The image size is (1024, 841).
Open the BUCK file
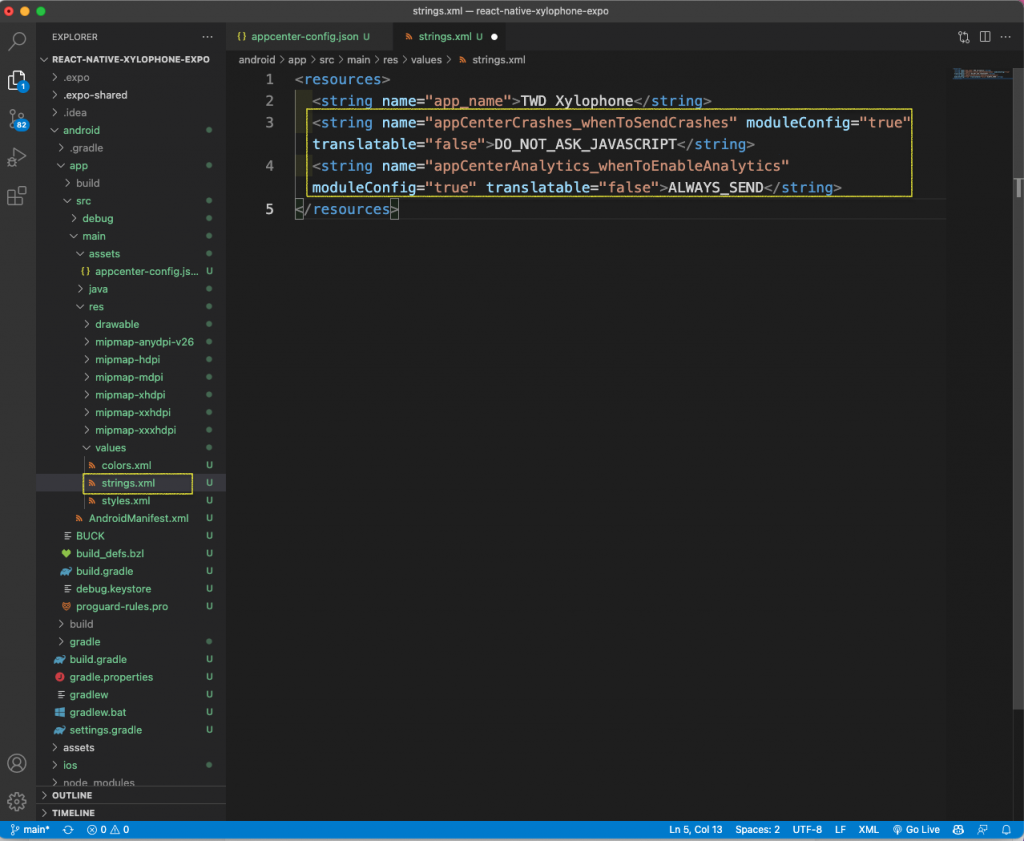click(131, 535)
